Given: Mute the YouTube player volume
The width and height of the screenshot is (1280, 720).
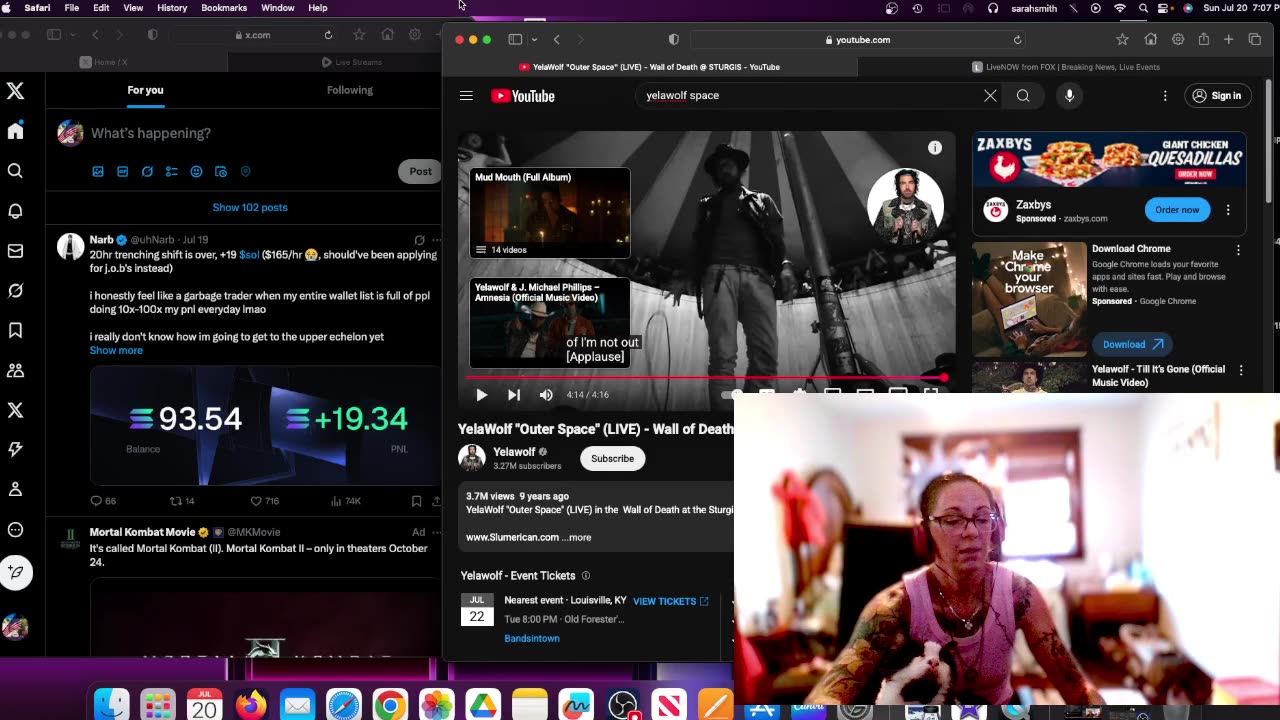Looking at the screenshot, I should pyautogui.click(x=546, y=395).
